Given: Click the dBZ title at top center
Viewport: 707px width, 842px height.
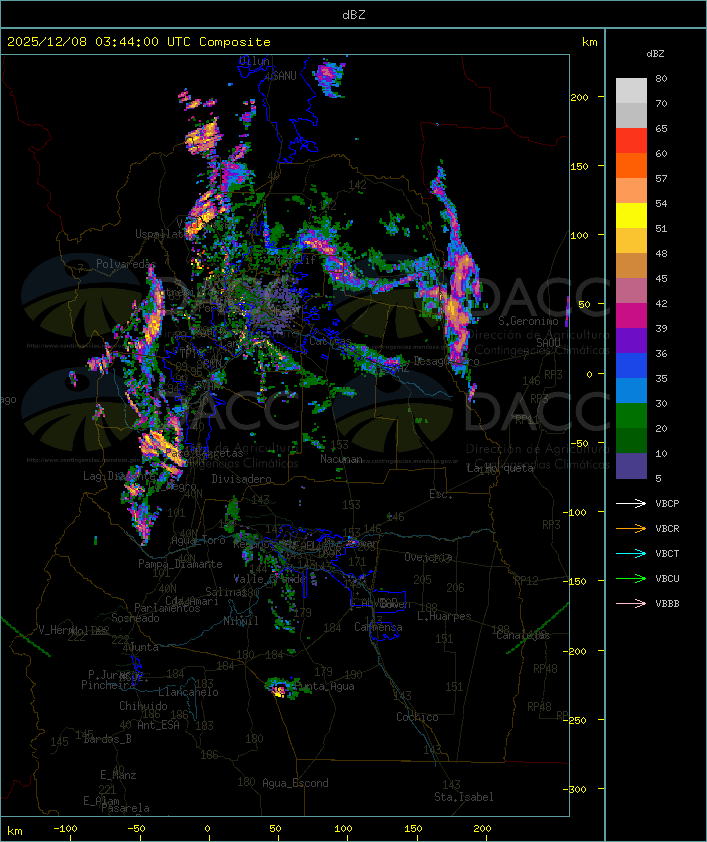Looking at the screenshot, I should click(354, 14).
